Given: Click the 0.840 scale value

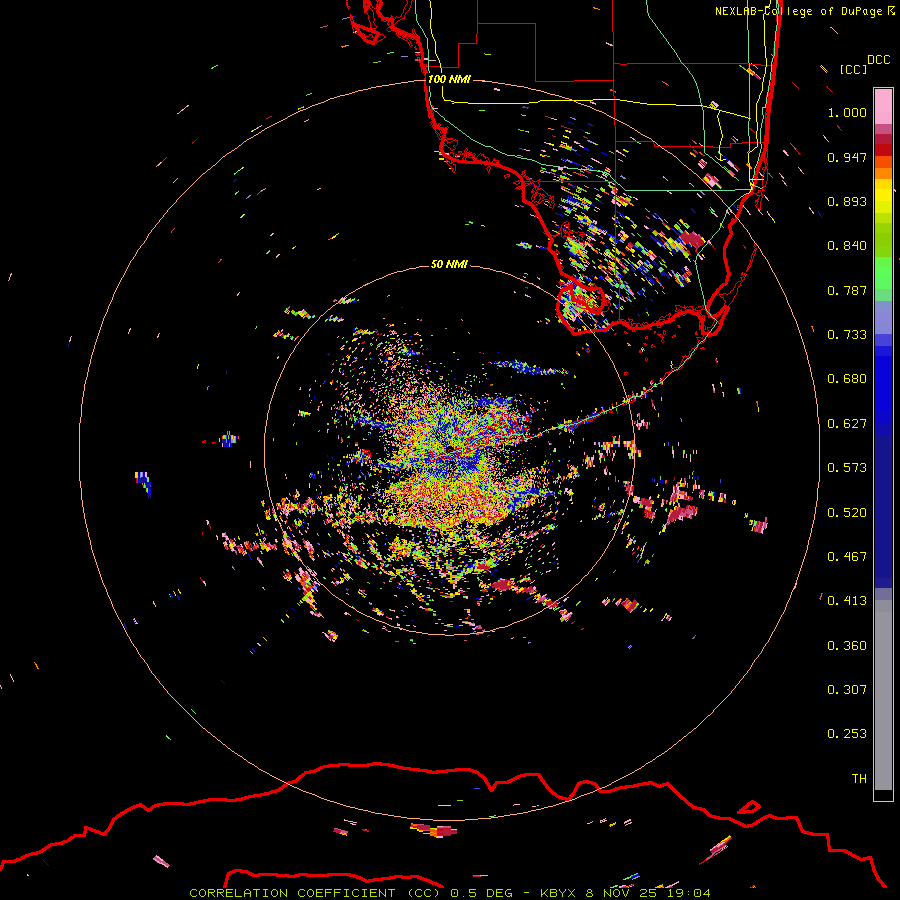Looking at the screenshot, I should tap(847, 246).
